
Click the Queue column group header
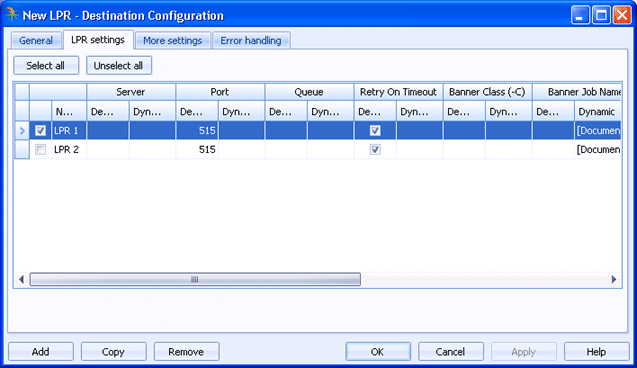click(x=309, y=92)
